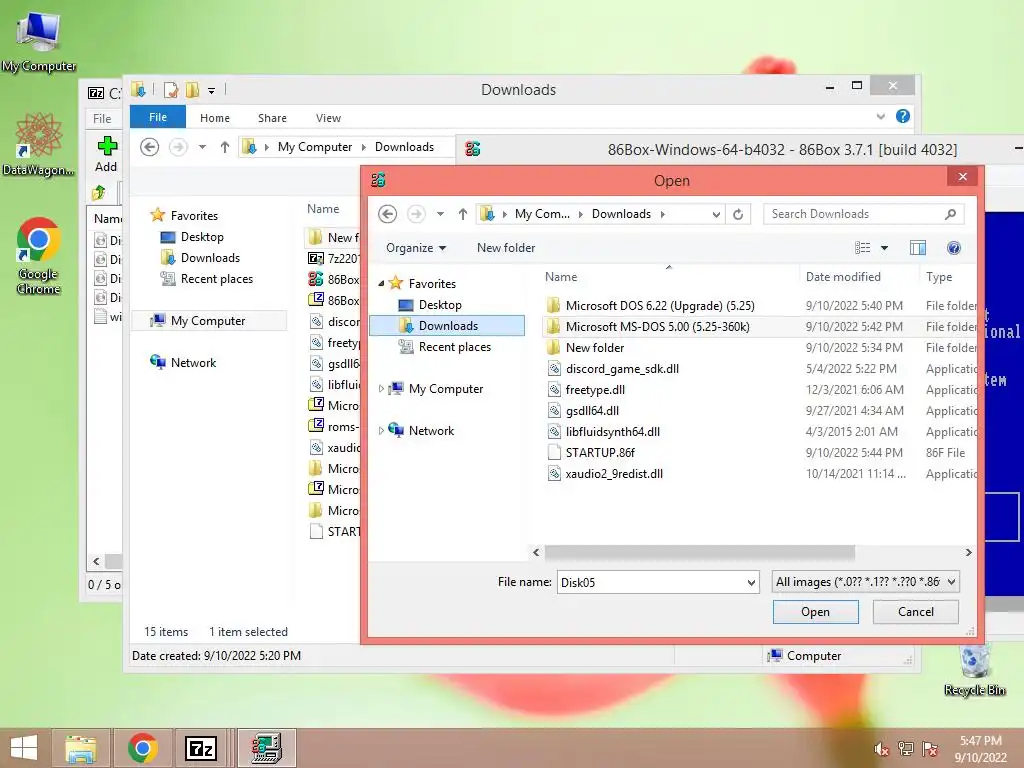Open File Explorer from the taskbar
This screenshot has height=768, width=1024.
point(80,748)
